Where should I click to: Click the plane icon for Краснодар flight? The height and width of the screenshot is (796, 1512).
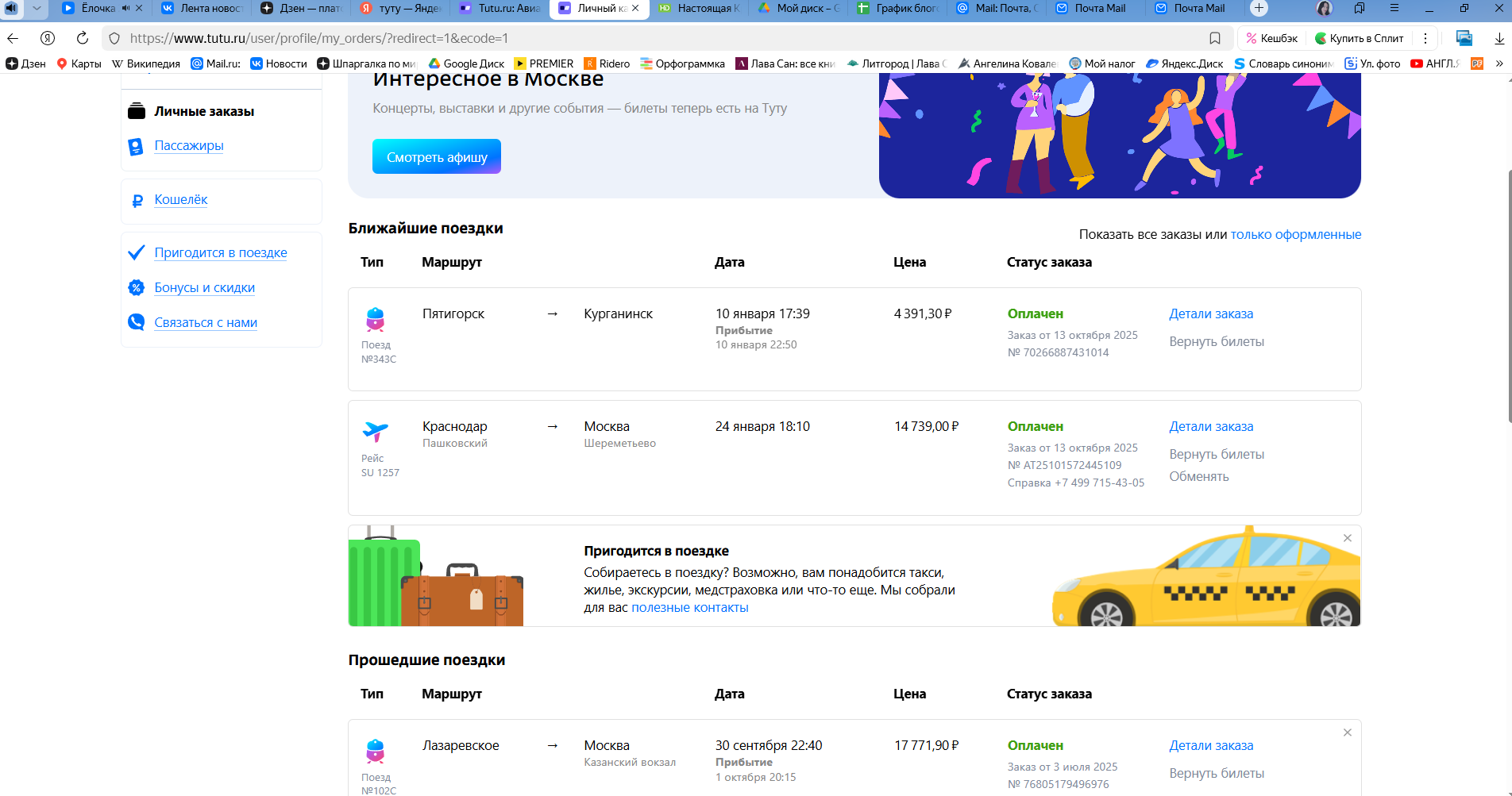375,432
